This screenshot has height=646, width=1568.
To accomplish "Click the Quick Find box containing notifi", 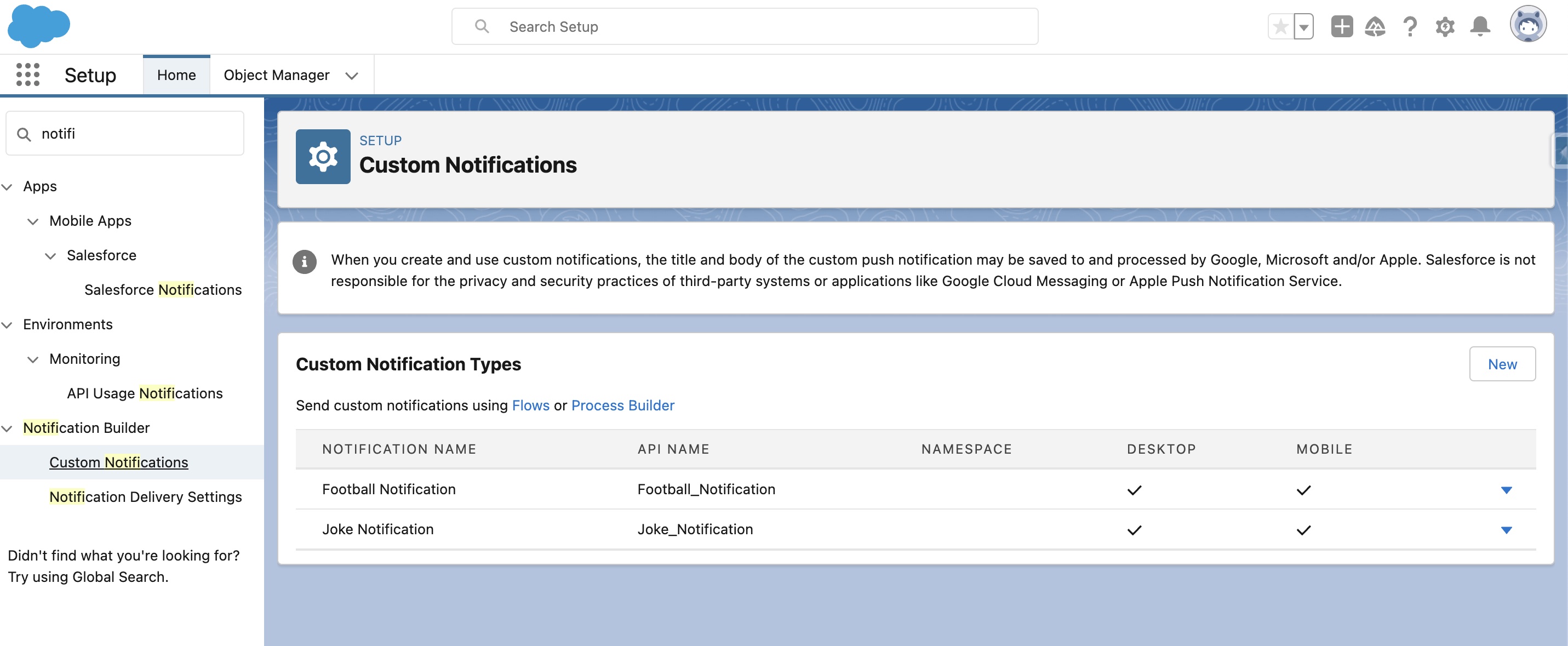I will click(x=125, y=133).
